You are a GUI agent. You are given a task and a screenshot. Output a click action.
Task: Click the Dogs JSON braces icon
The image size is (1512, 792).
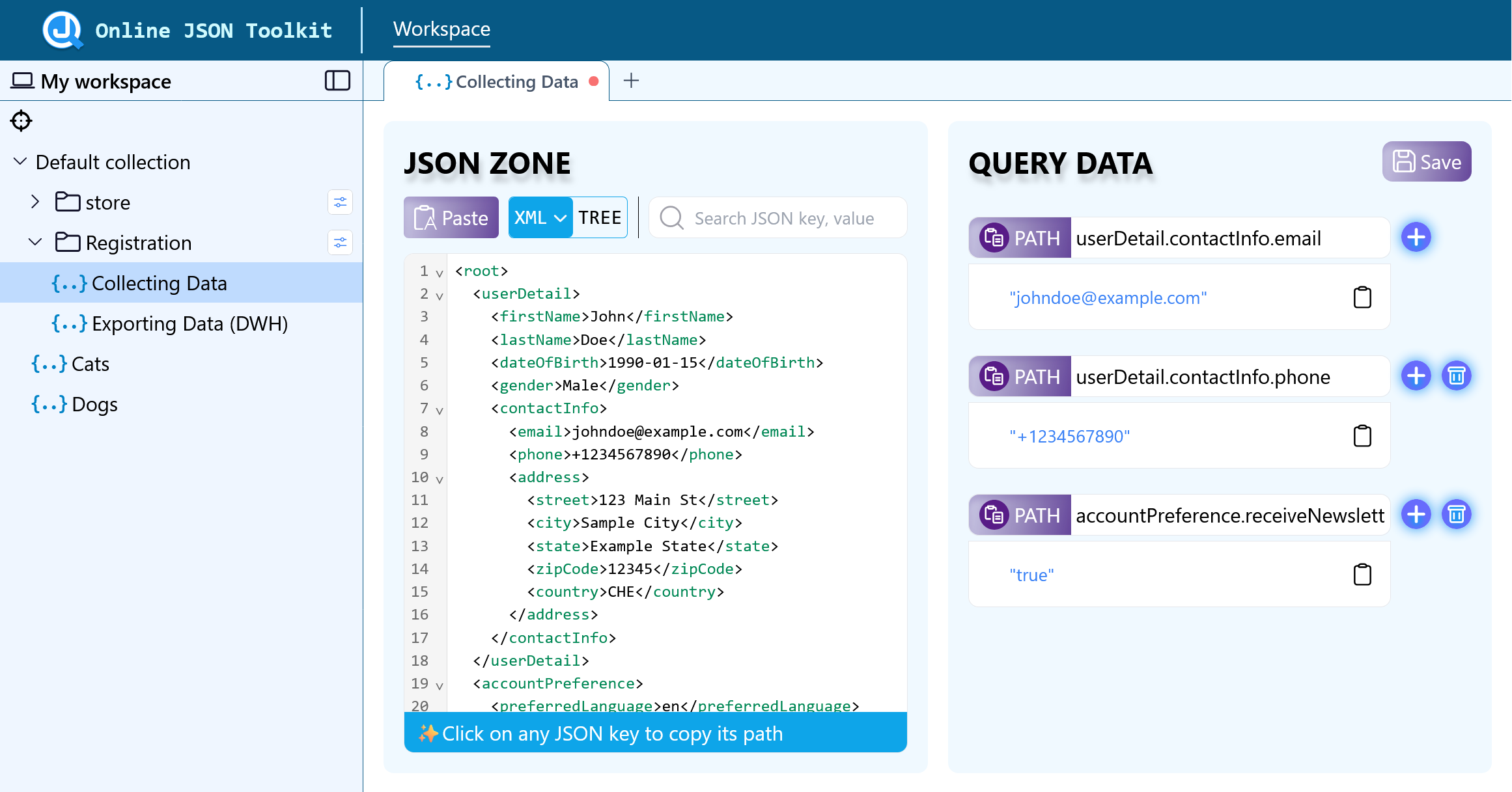(x=49, y=403)
